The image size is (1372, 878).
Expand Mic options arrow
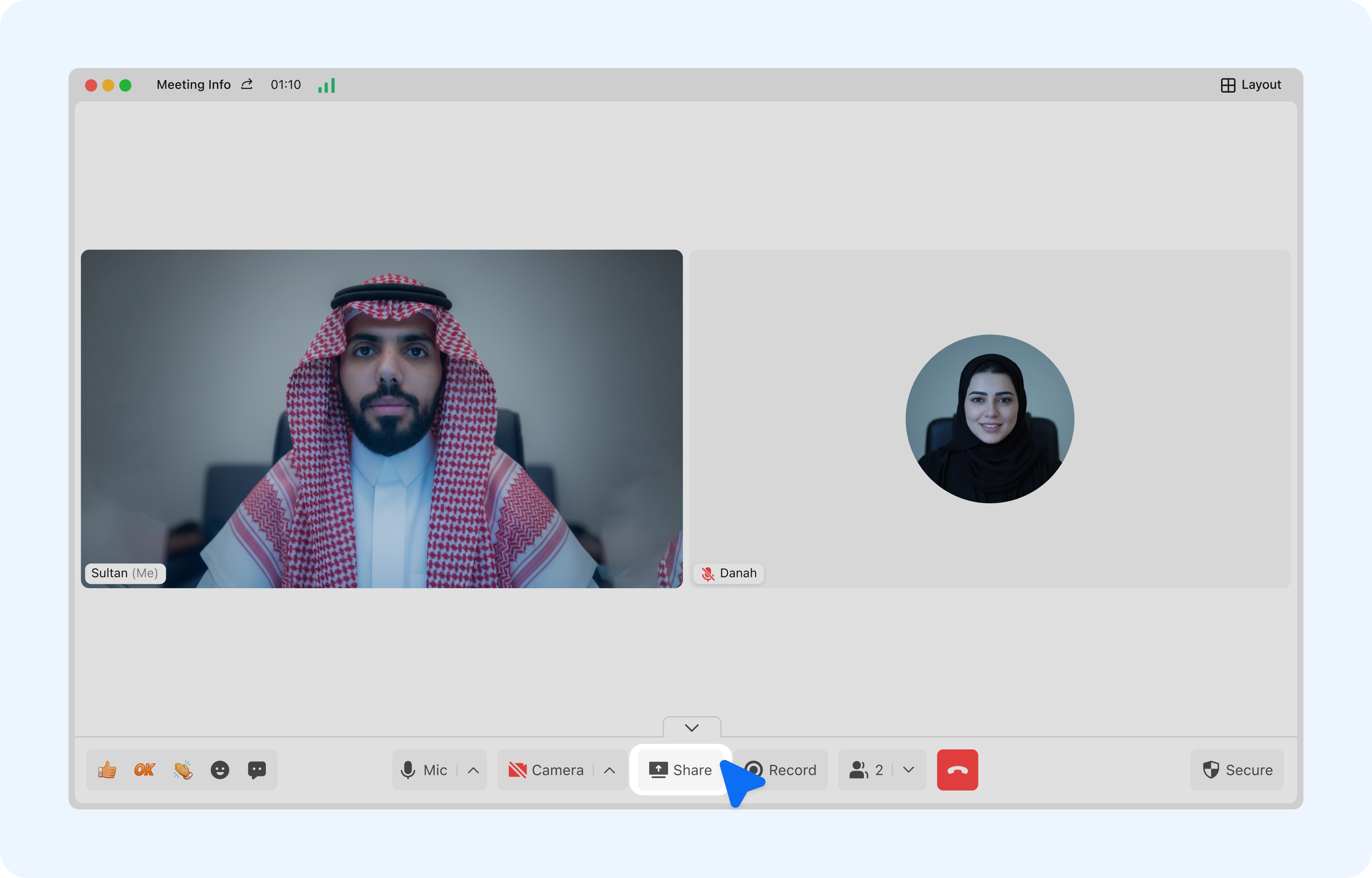click(x=473, y=770)
